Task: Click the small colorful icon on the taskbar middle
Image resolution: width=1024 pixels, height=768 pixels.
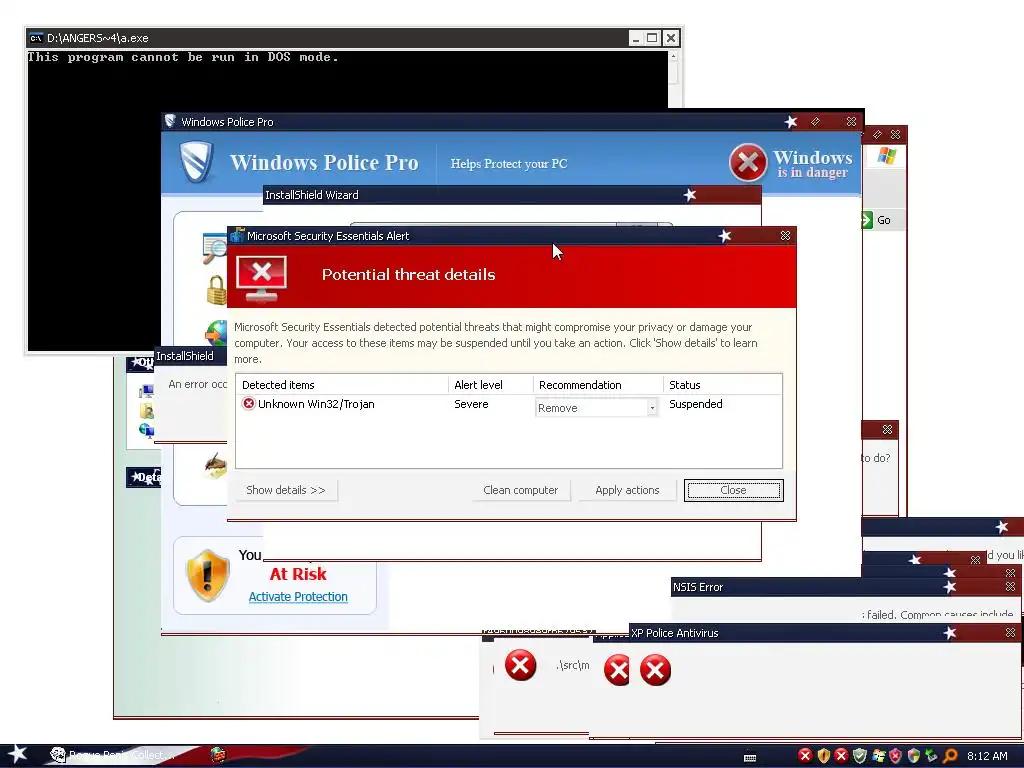Action: (x=218, y=755)
